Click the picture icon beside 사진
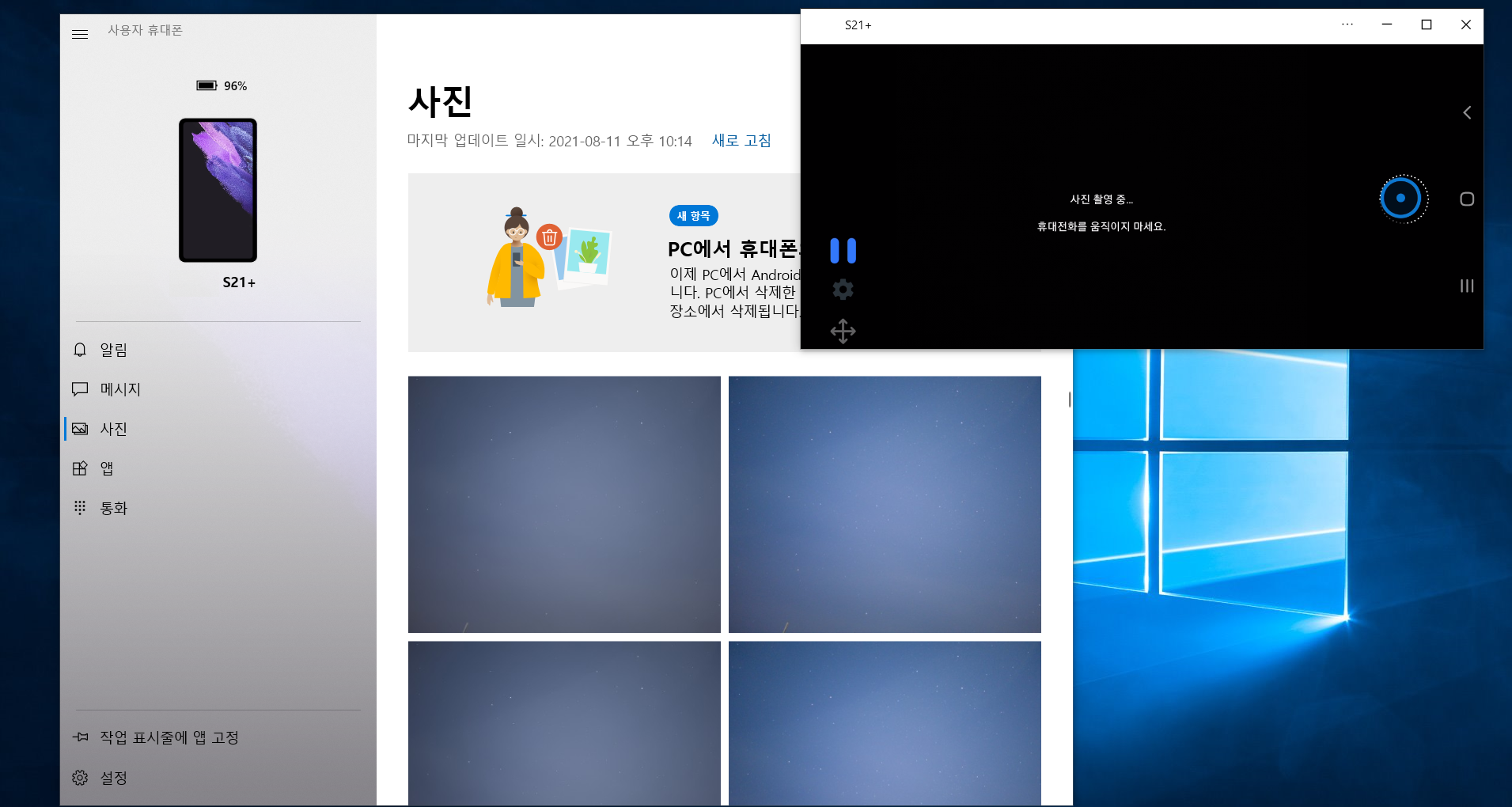Viewport: 1512px width, 807px height. pos(80,429)
